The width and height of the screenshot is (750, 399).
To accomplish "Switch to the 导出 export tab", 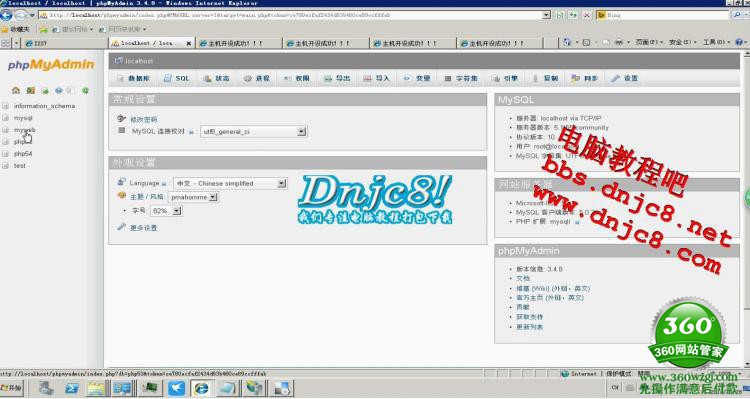I will [337, 78].
